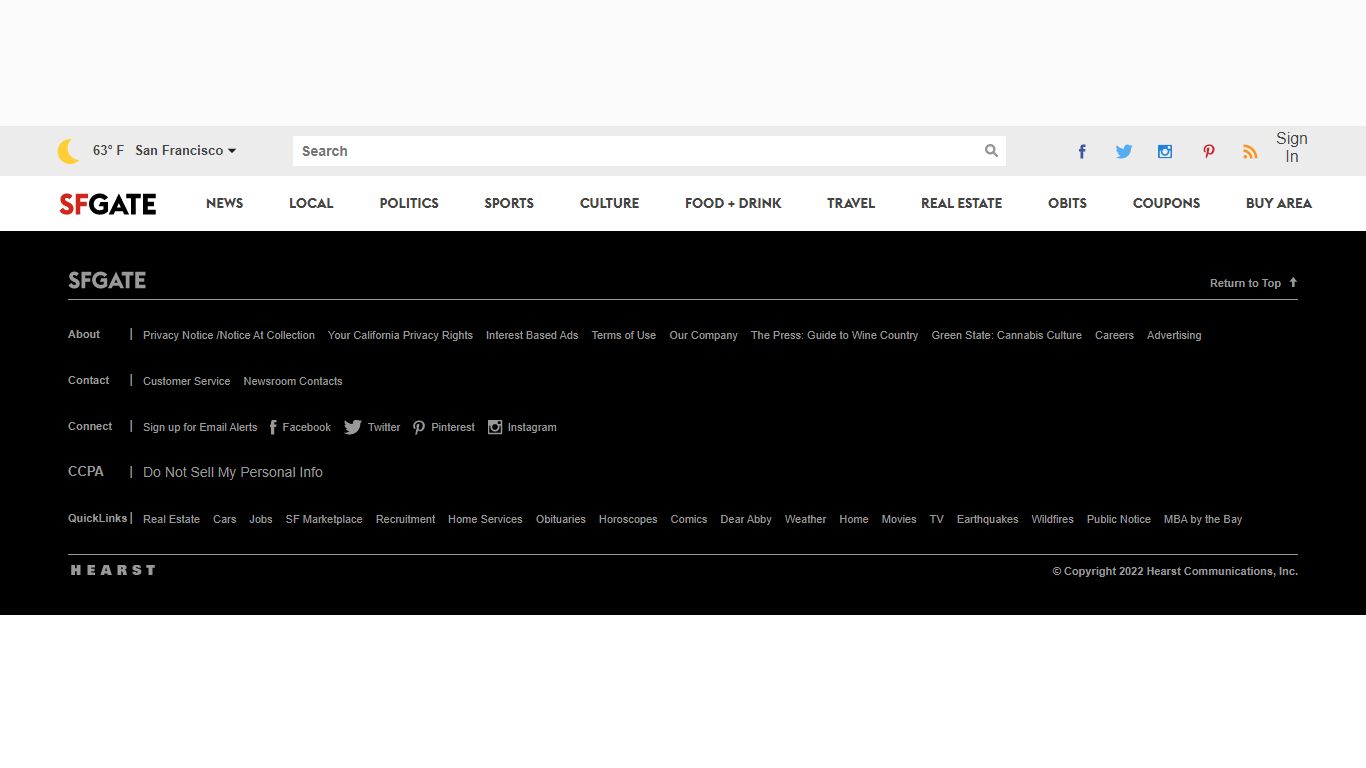The width and height of the screenshot is (1366, 768).
Task: Click the Hearst footer logo
Action: 113,570
